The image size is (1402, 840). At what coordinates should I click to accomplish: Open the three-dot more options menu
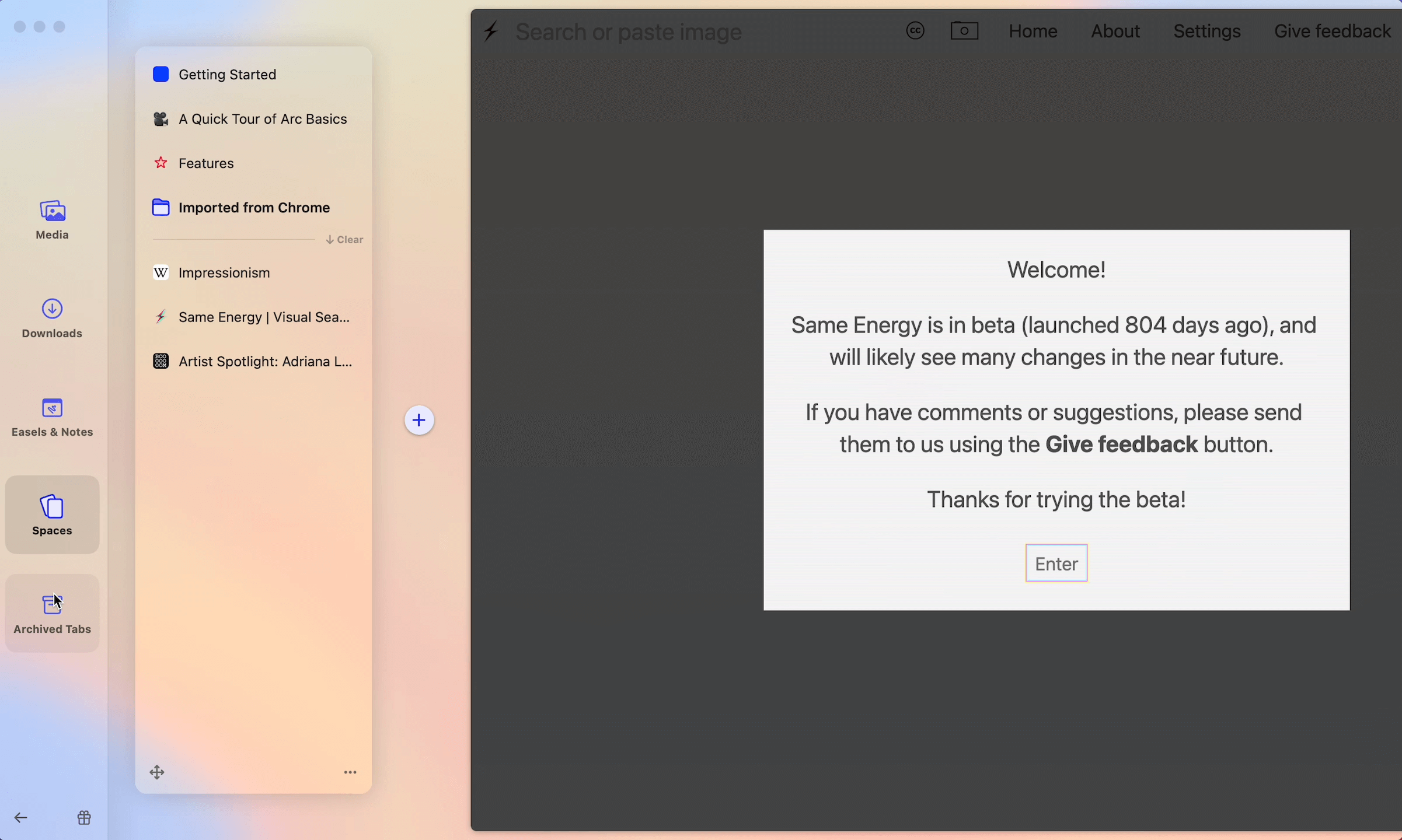[350, 772]
